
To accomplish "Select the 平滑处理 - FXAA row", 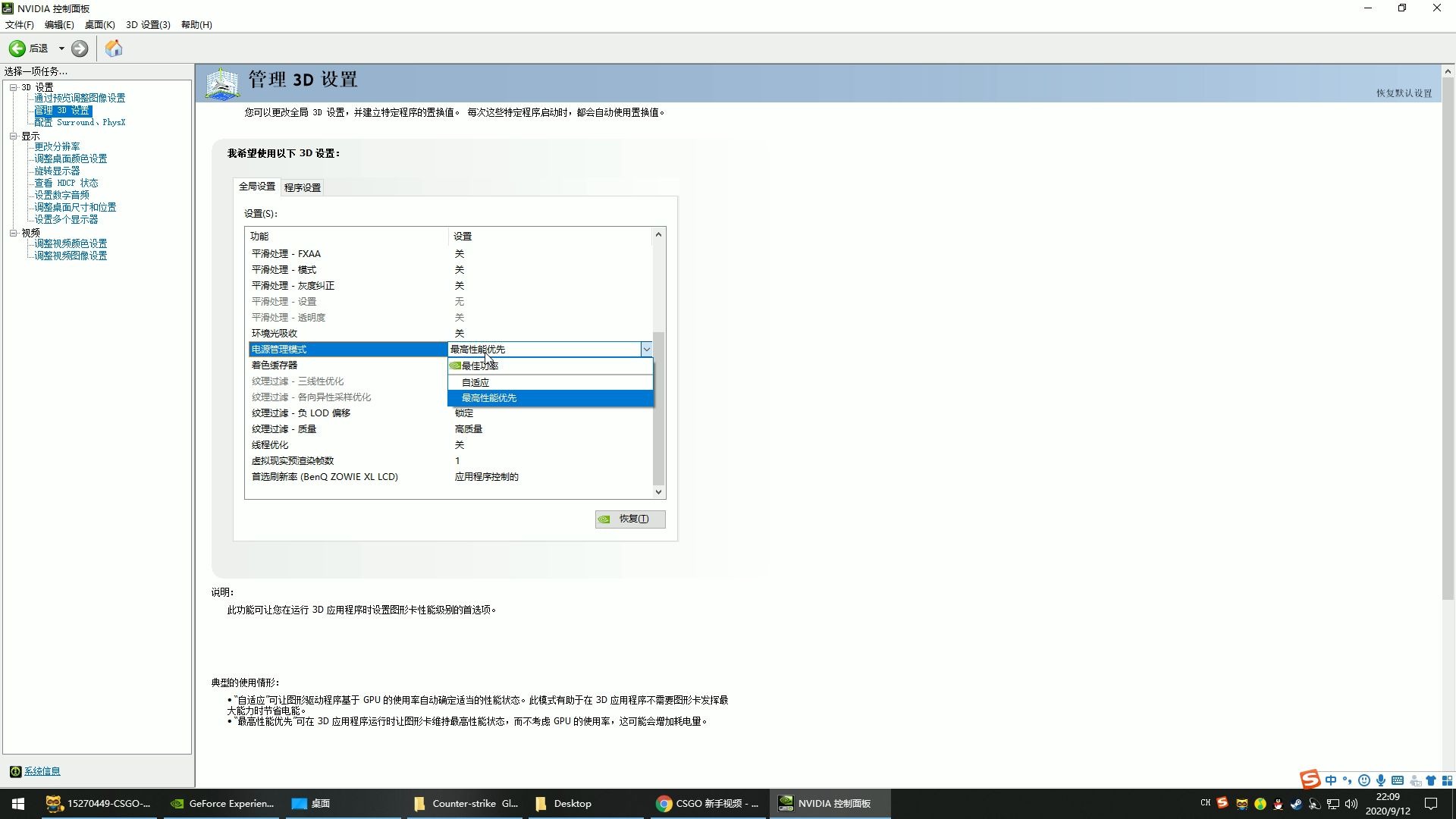I will [449, 253].
